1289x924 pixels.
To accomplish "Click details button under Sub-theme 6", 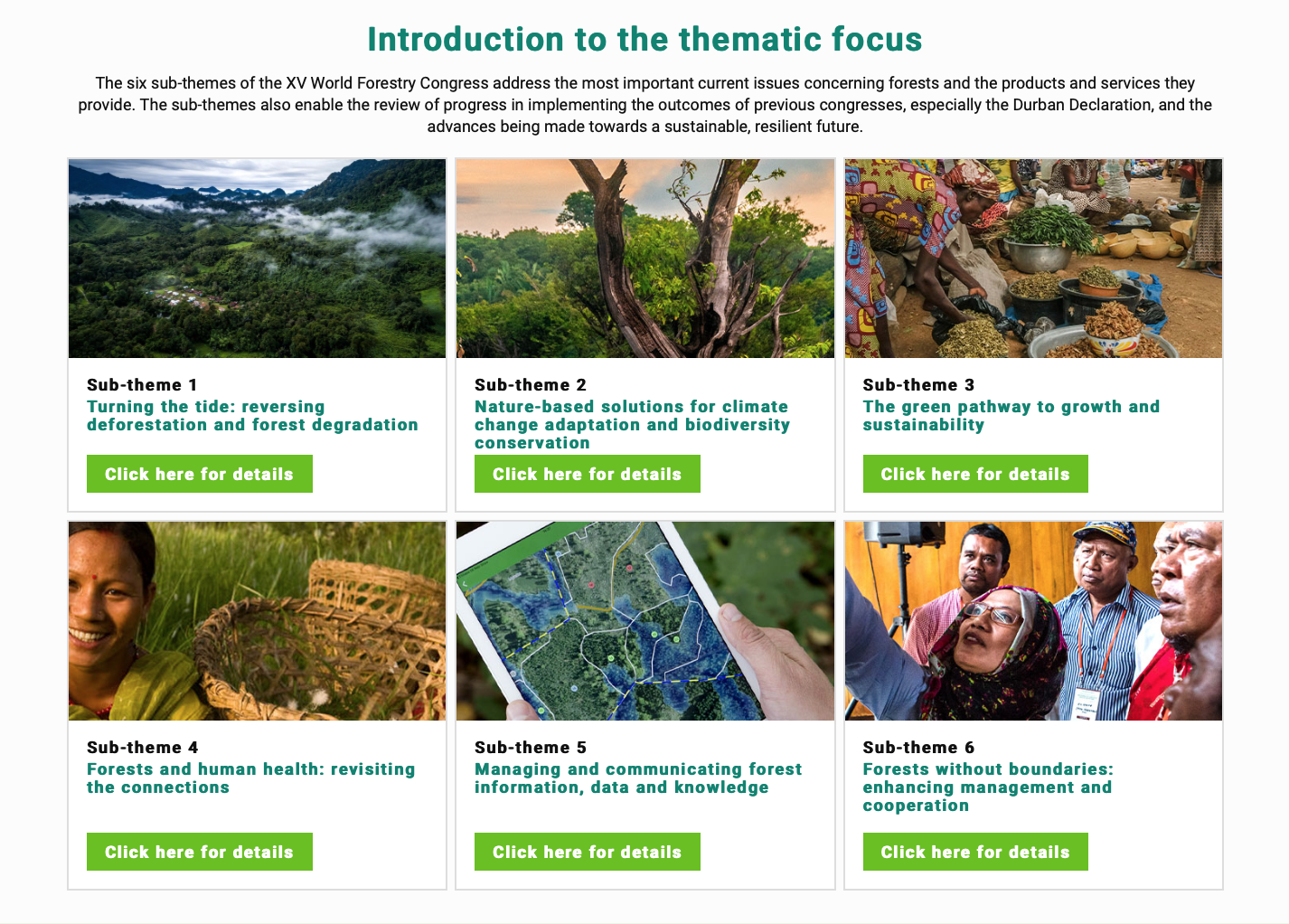I will [x=974, y=851].
